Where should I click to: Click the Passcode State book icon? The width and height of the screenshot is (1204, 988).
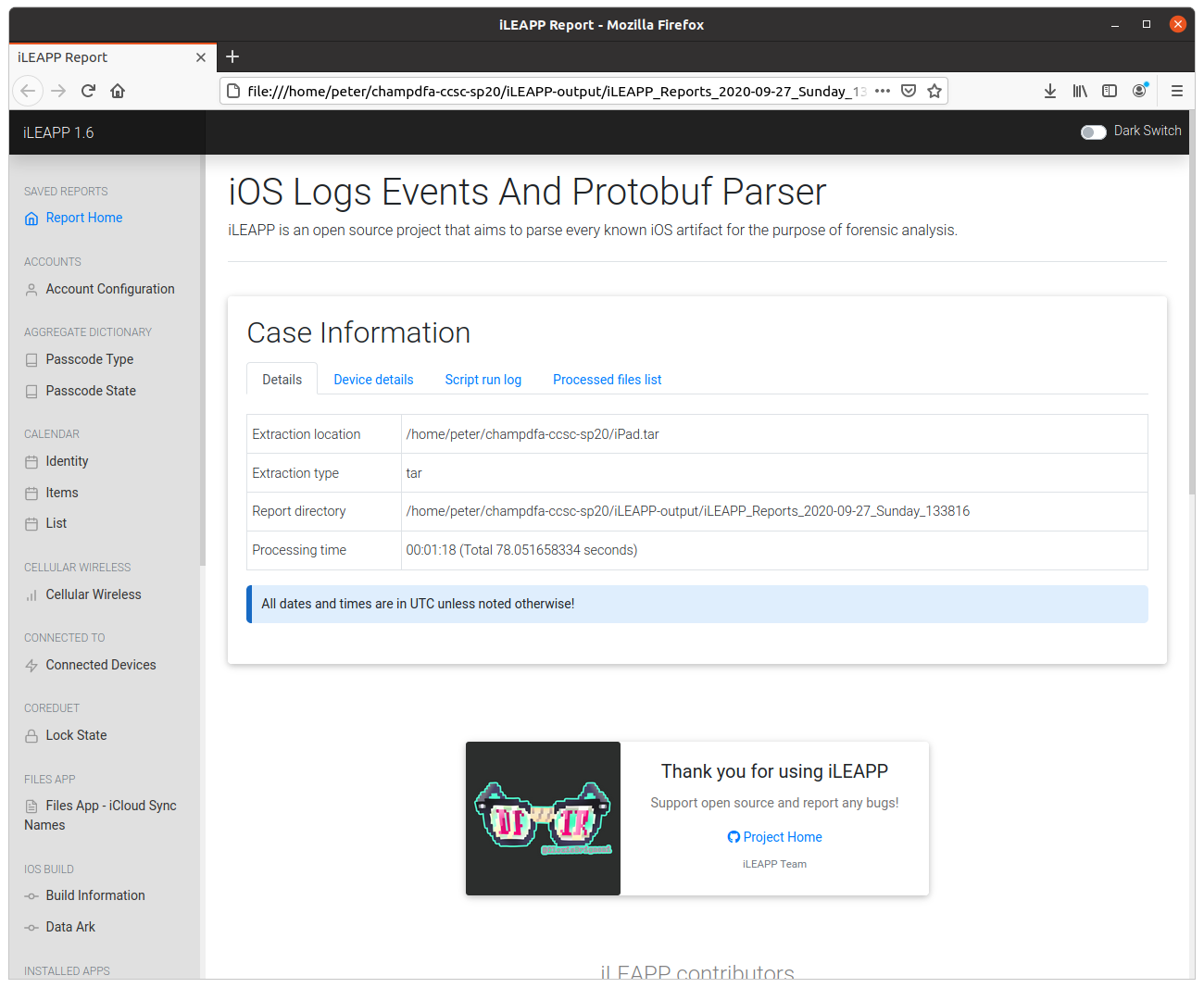[31, 392]
